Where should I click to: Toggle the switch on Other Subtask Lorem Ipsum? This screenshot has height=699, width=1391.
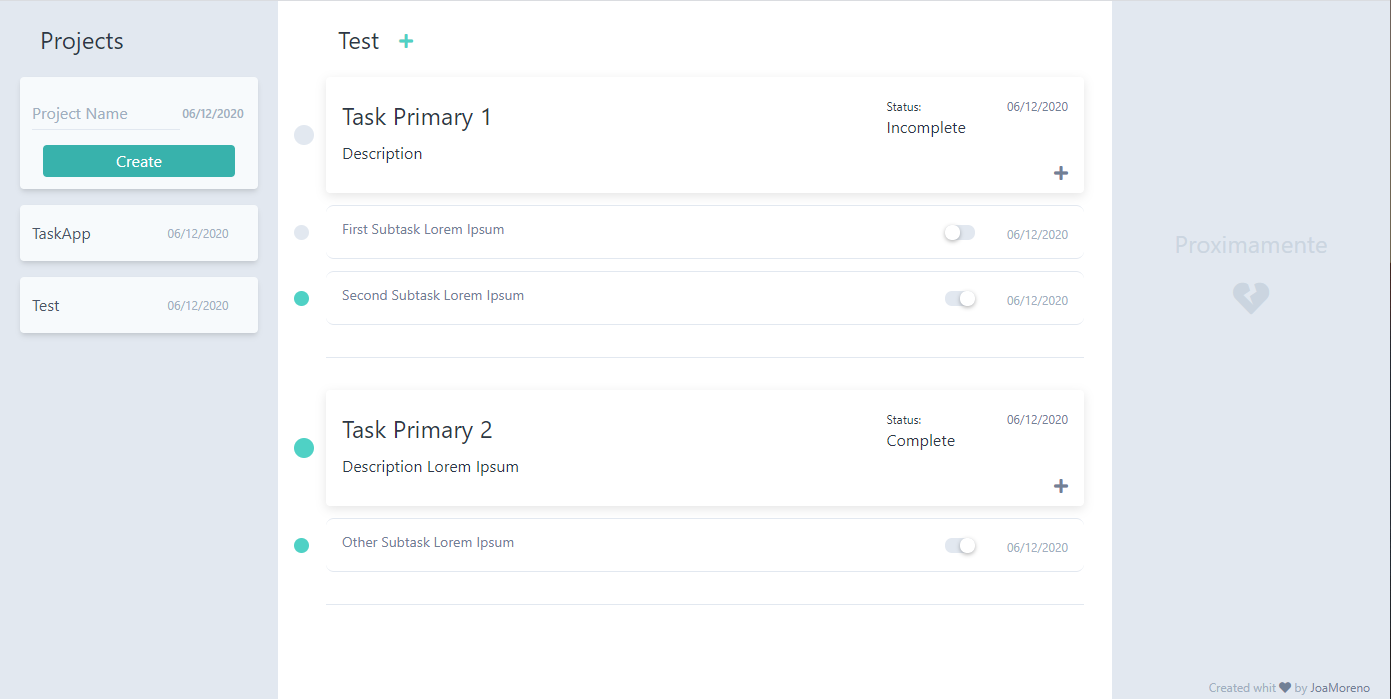point(960,545)
